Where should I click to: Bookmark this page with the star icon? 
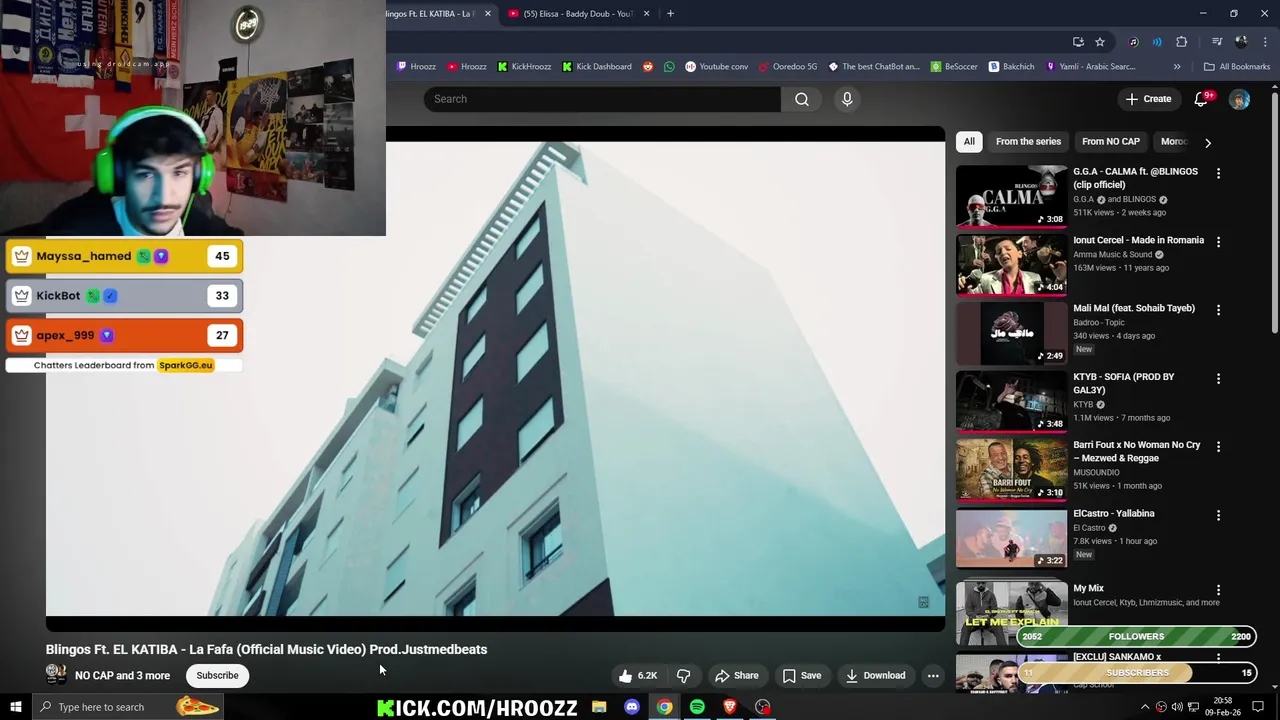1100,41
